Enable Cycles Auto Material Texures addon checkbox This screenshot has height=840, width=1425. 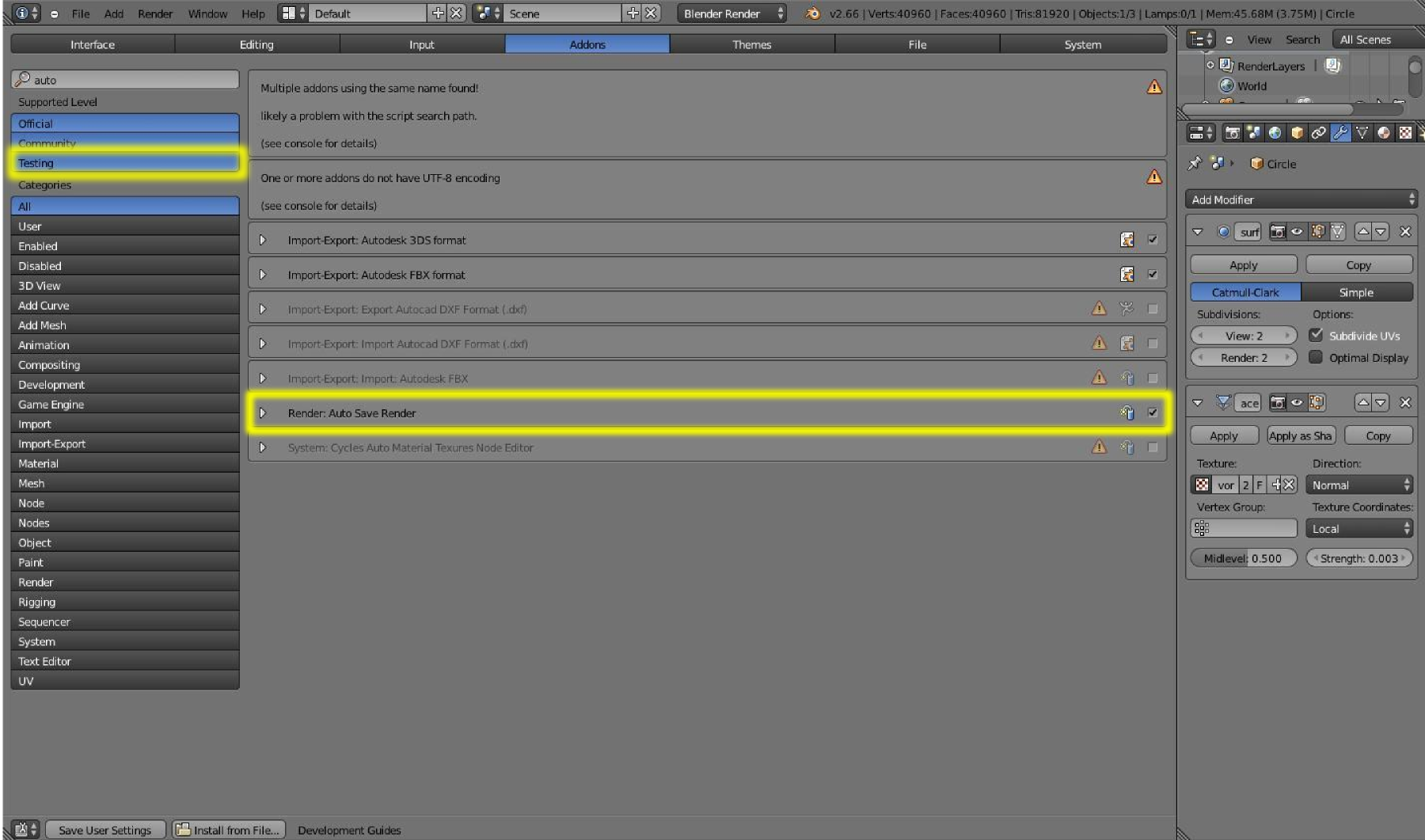click(1153, 447)
